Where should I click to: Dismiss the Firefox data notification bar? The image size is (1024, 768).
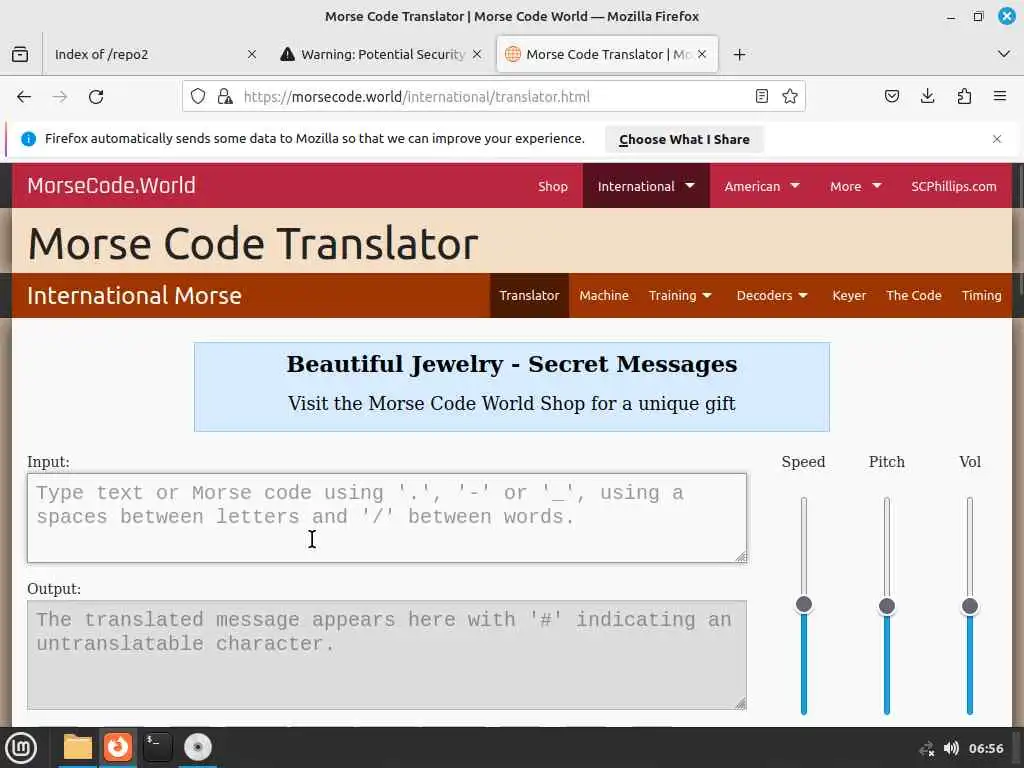pos(997,139)
